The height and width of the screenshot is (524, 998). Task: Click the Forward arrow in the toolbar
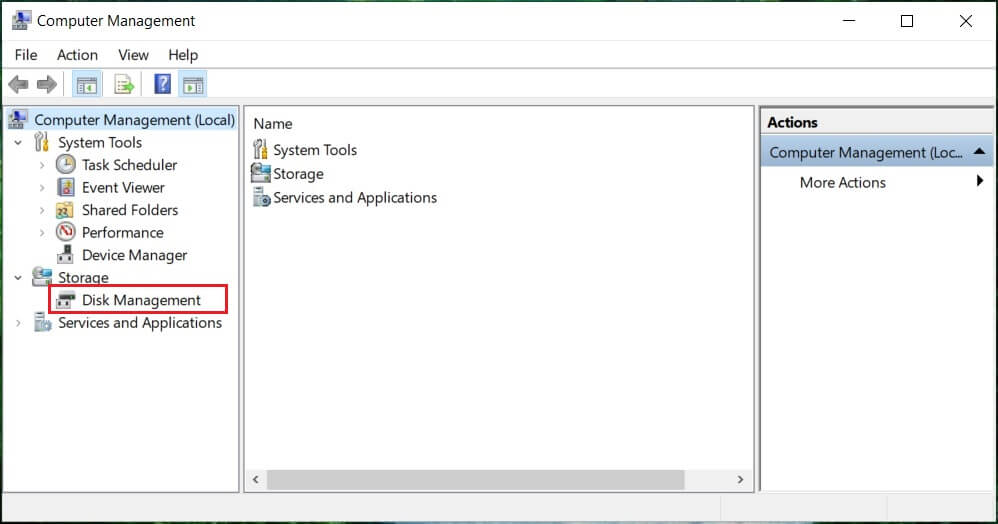click(46, 85)
